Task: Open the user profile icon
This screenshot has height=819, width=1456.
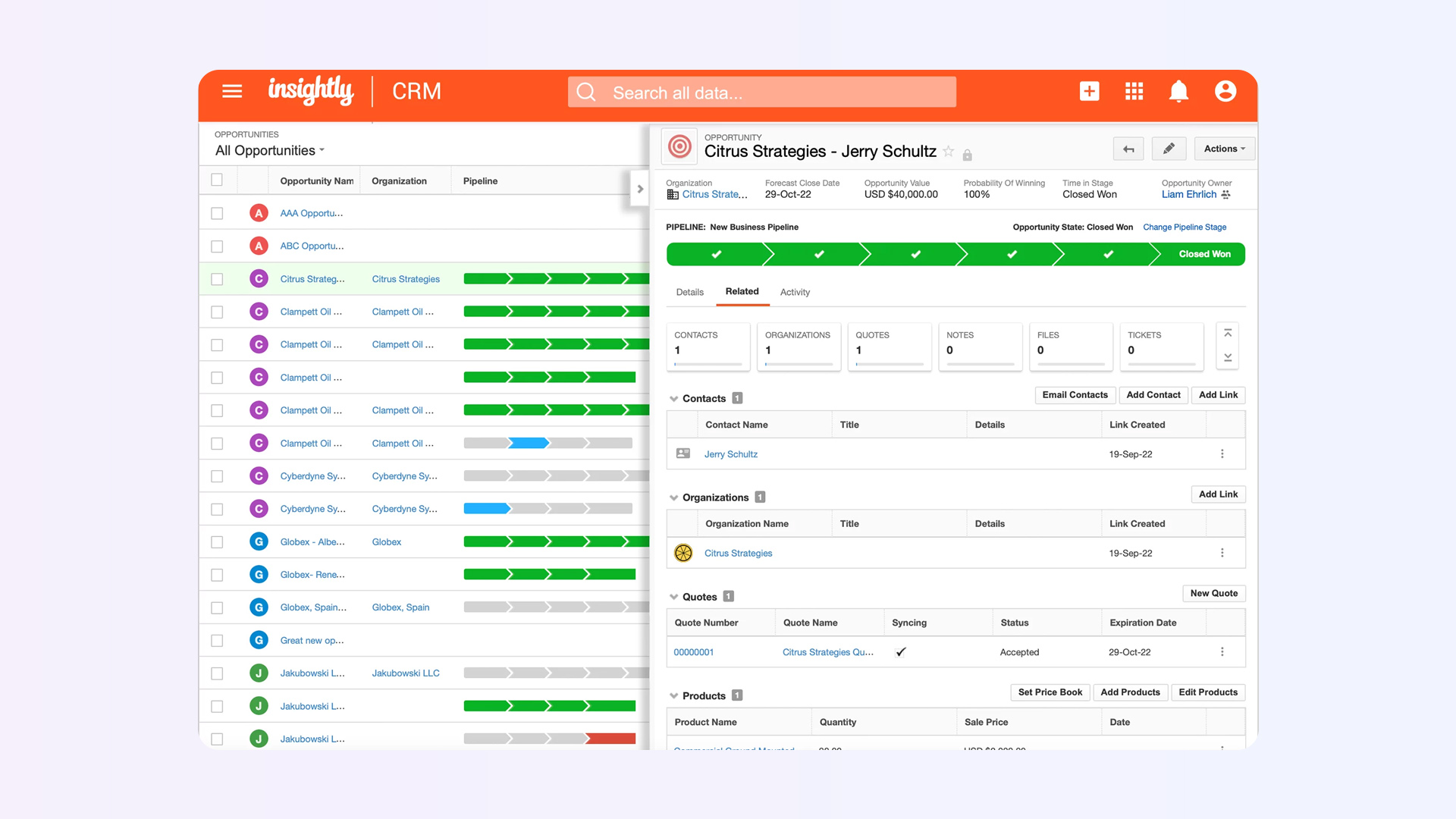Action: click(x=1225, y=92)
